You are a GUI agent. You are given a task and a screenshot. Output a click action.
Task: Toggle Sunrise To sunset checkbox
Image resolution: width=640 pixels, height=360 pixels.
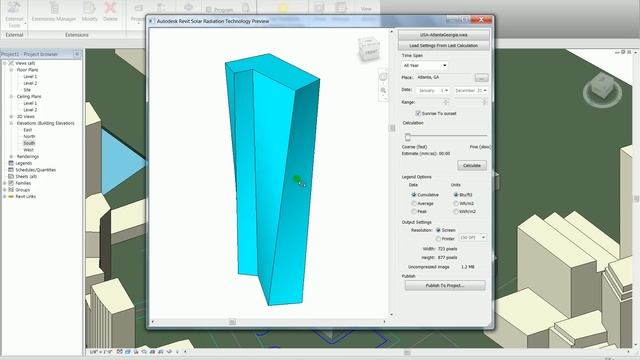(x=418, y=113)
